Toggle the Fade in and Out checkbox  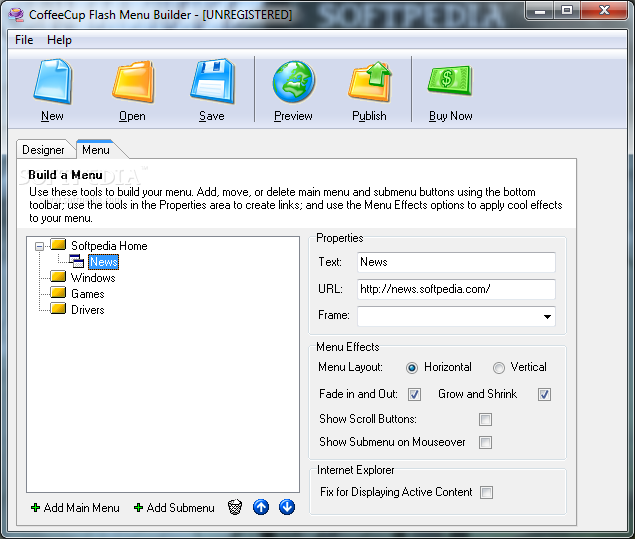click(x=414, y=394)
